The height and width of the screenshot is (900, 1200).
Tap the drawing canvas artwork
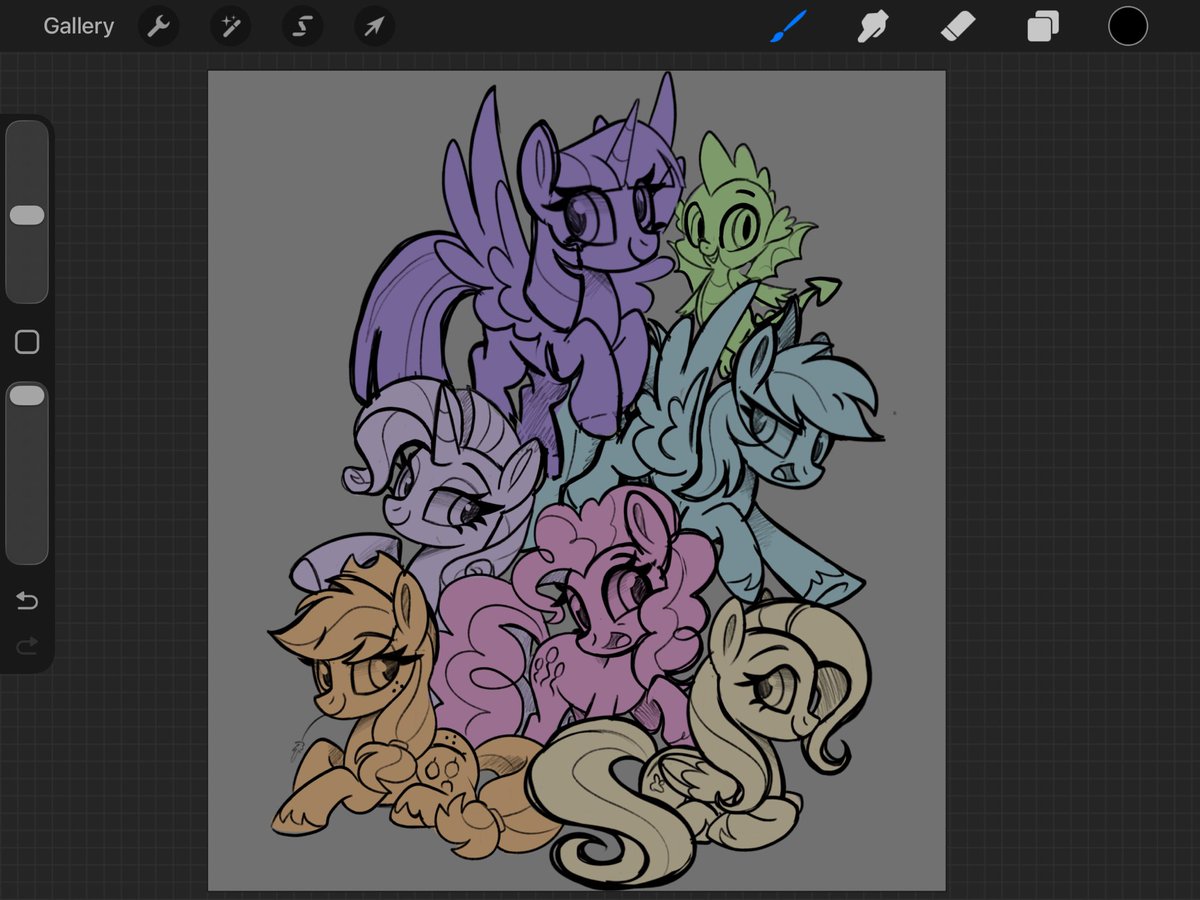577,480
